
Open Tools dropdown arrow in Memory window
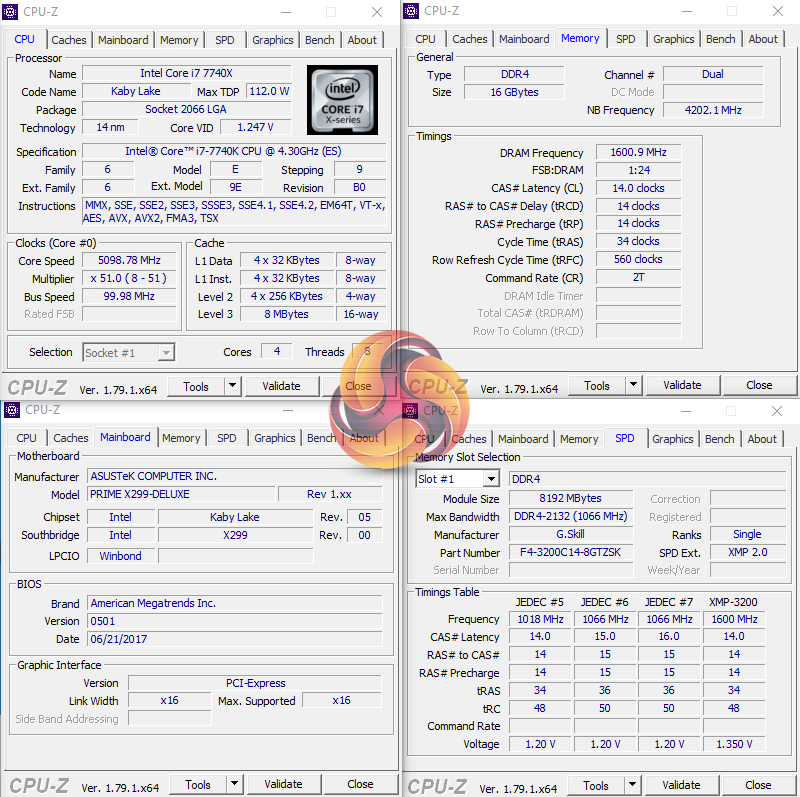(633, 385)
